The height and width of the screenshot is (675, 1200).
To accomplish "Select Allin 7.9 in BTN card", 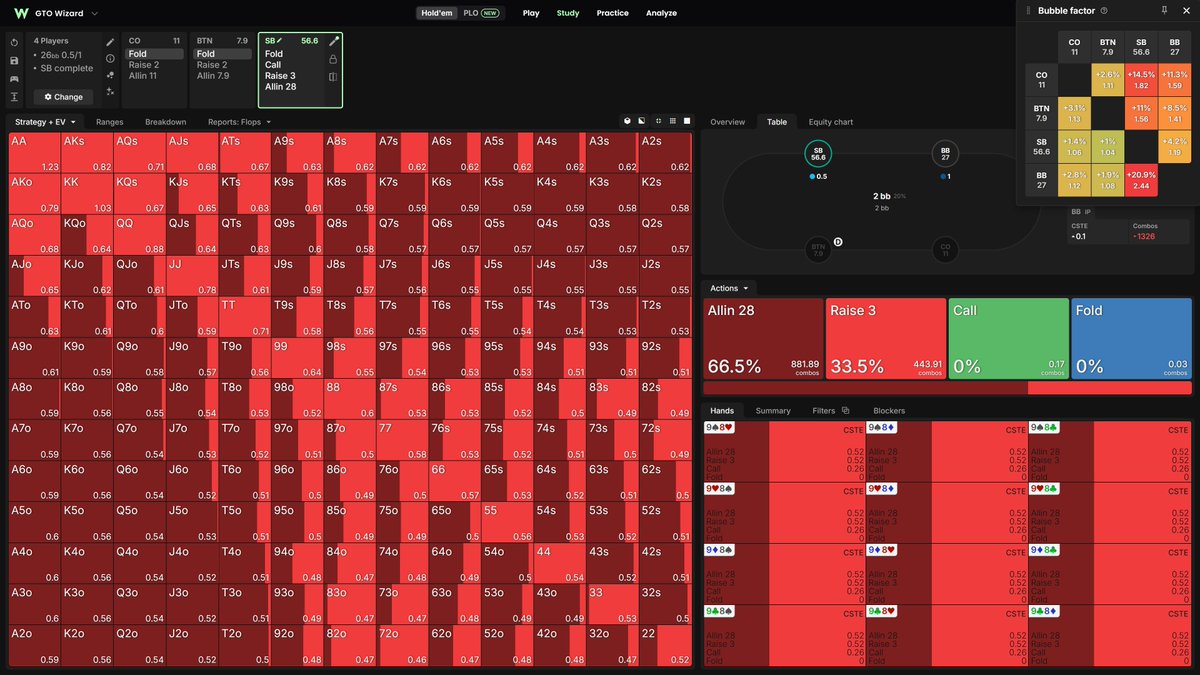I will pos(213,76).
